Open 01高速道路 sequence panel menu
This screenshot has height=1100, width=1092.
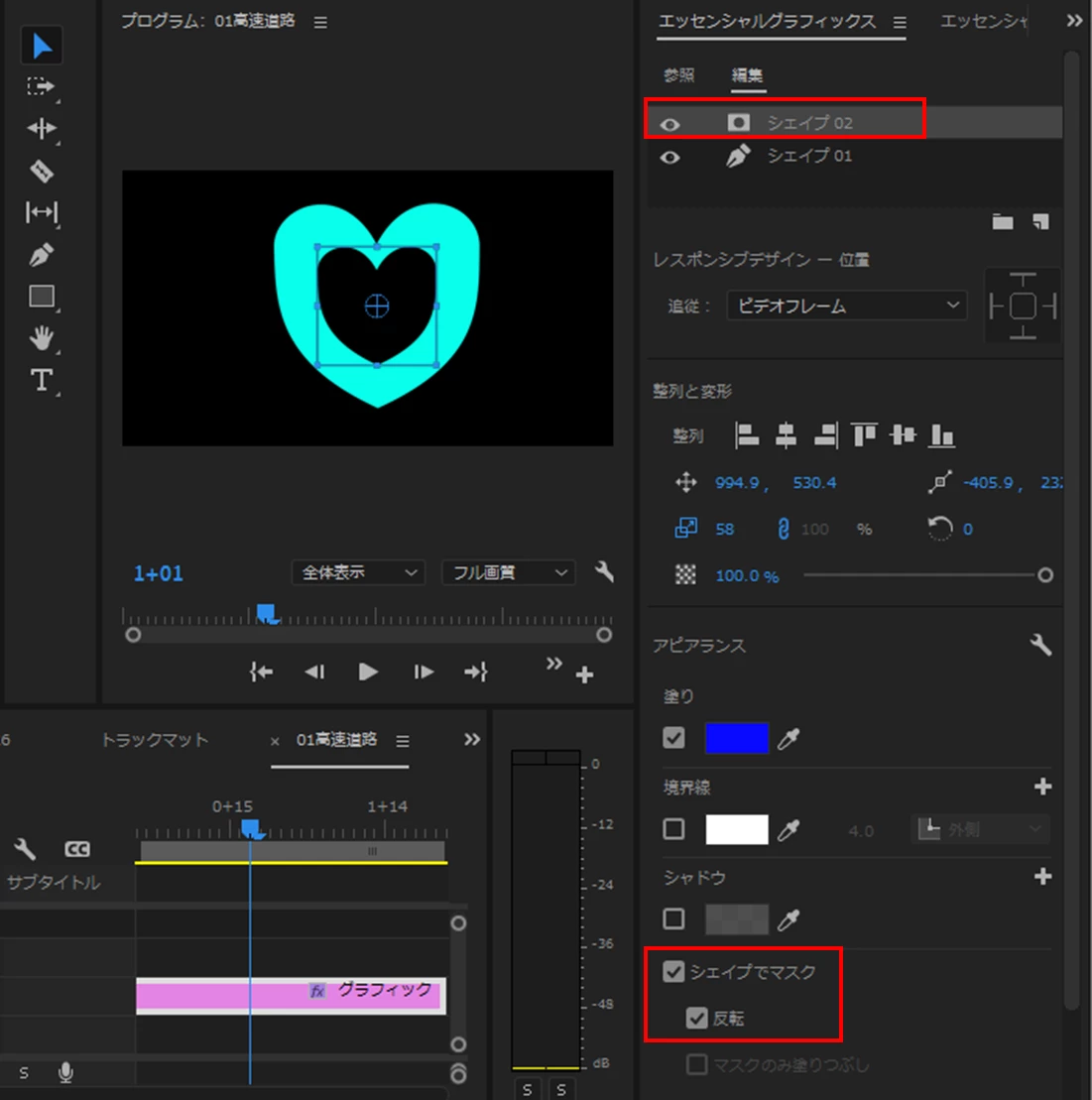[x=403, y=741]
